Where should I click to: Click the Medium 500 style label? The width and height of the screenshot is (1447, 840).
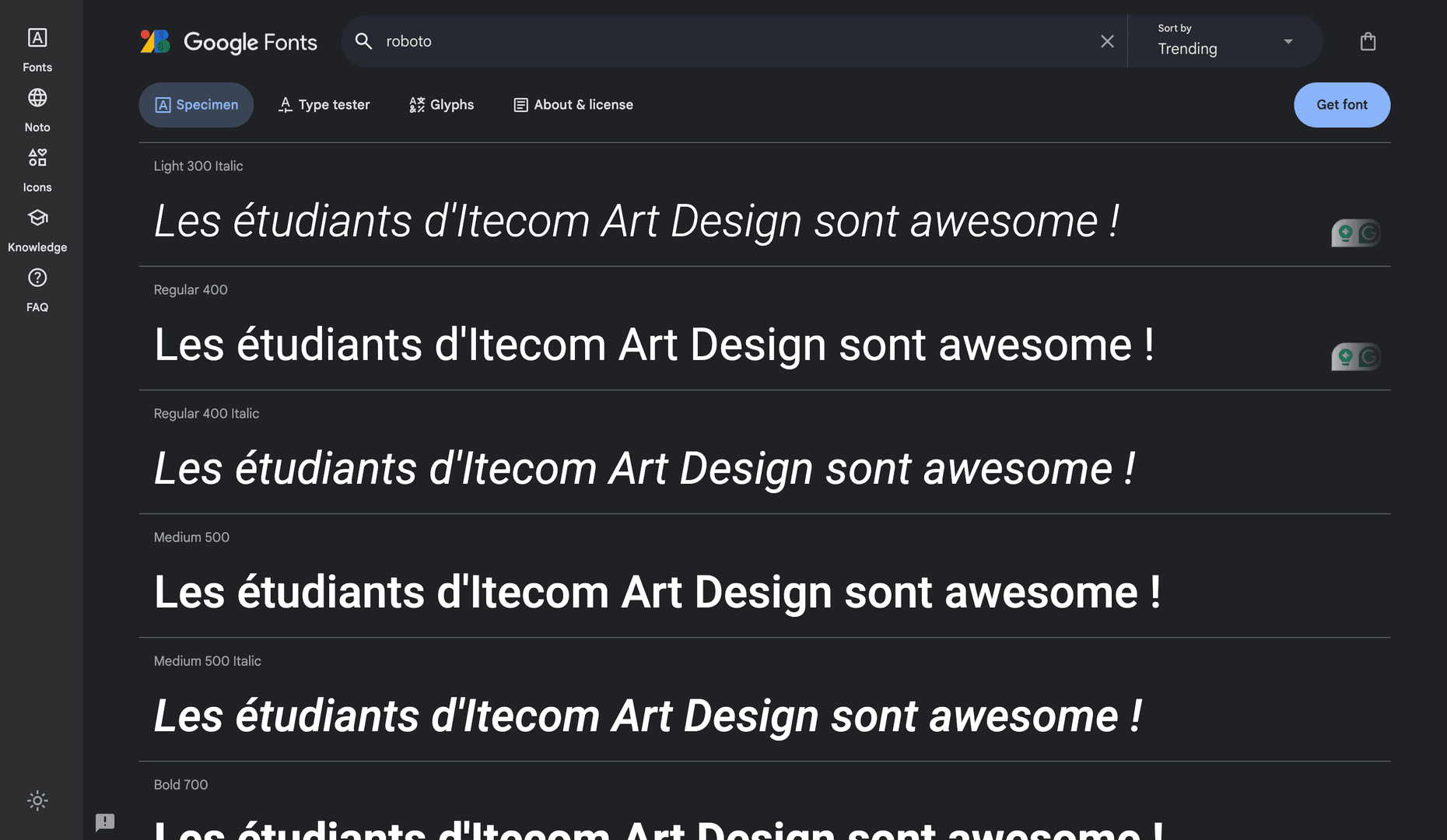[191, 537]
